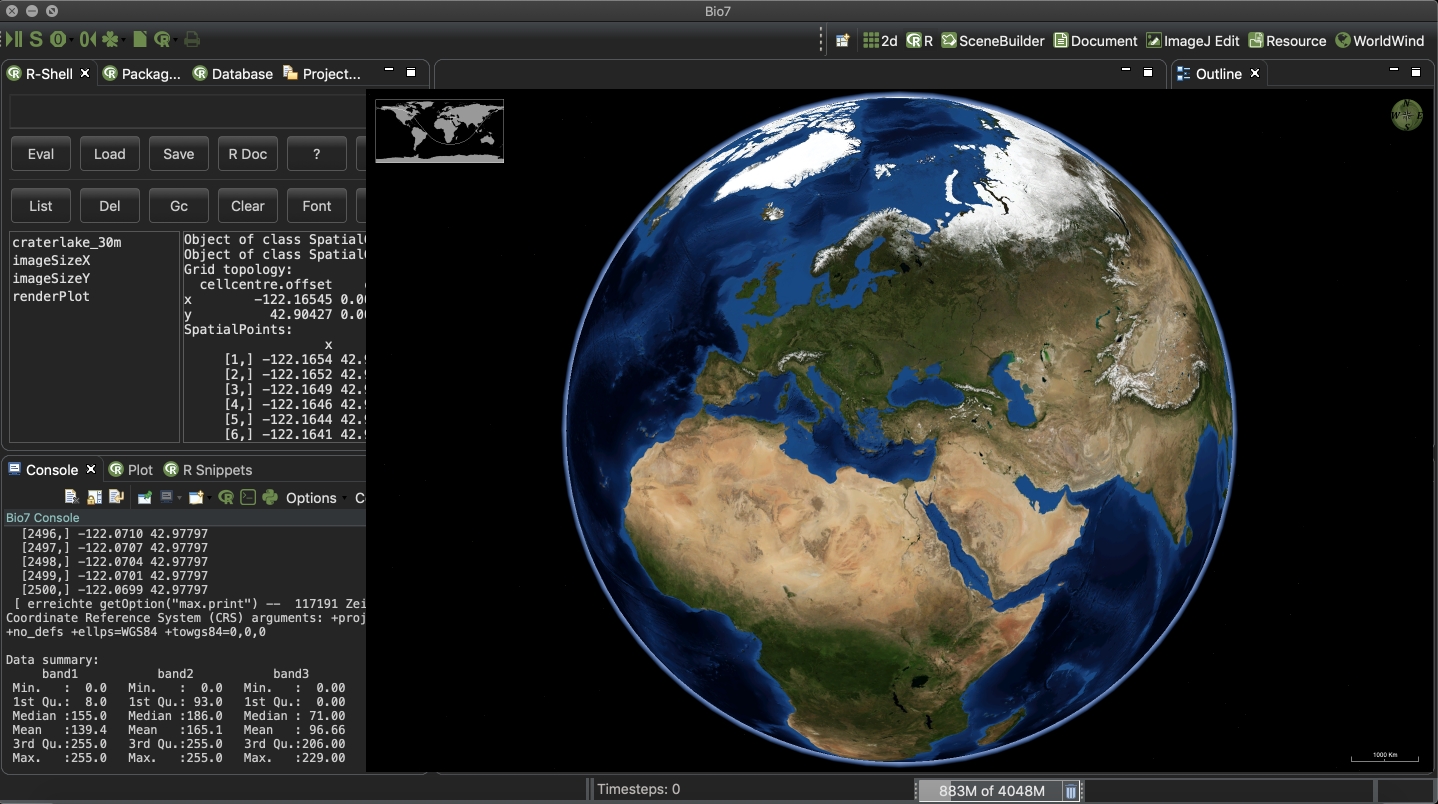1438x804 pixels.
Task: Open the WorldWind perspective
Action: [x=1379, y=41]
